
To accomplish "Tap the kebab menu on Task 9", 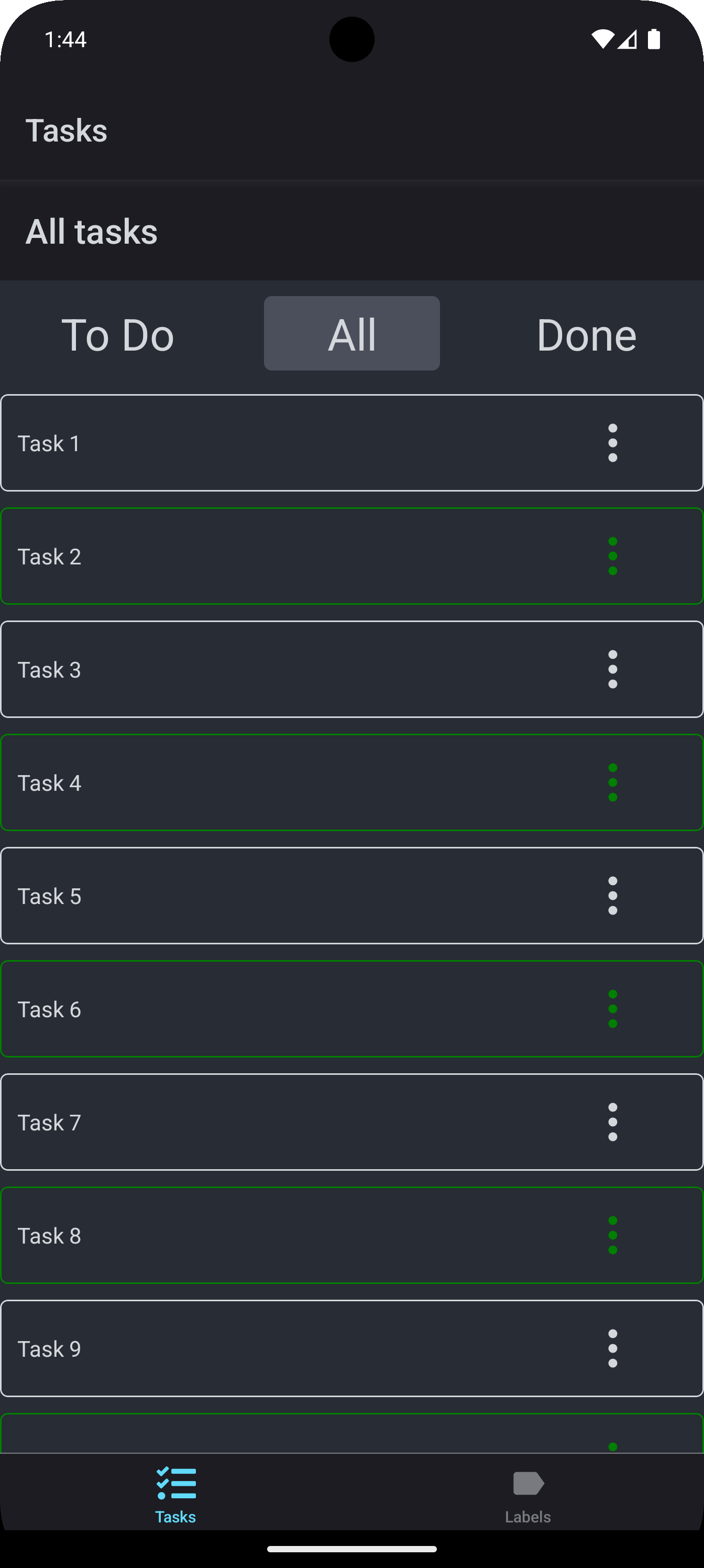I will tap(612, 1349).
